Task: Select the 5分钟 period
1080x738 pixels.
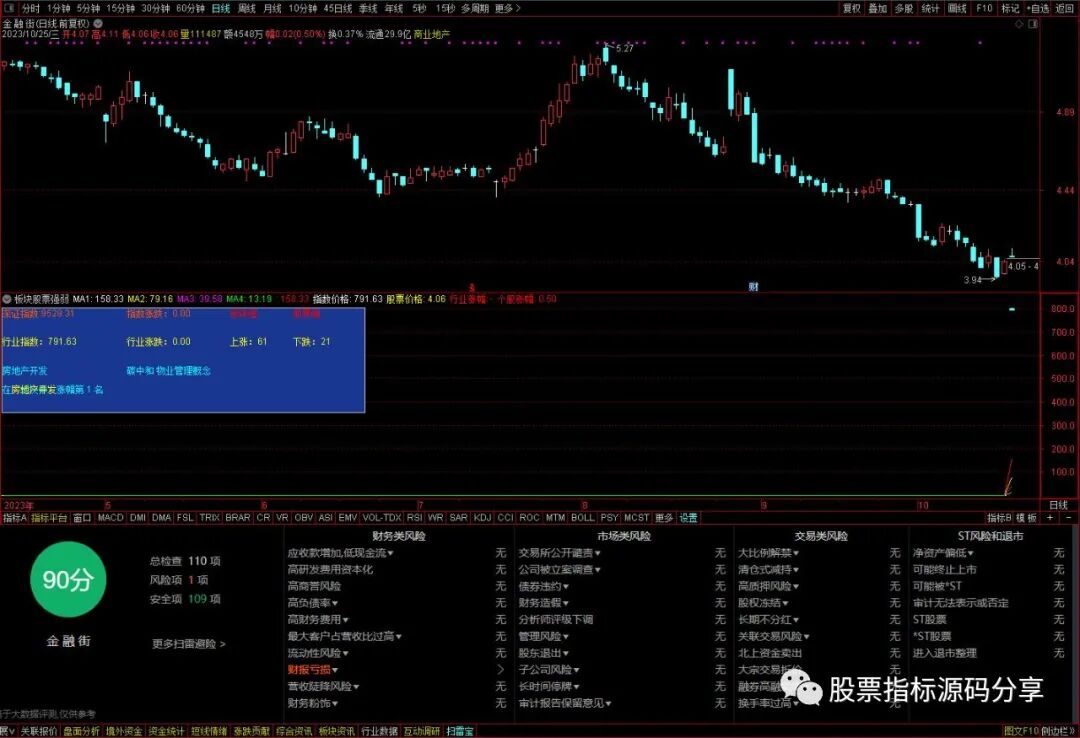Action: click(x=88, y=8)
